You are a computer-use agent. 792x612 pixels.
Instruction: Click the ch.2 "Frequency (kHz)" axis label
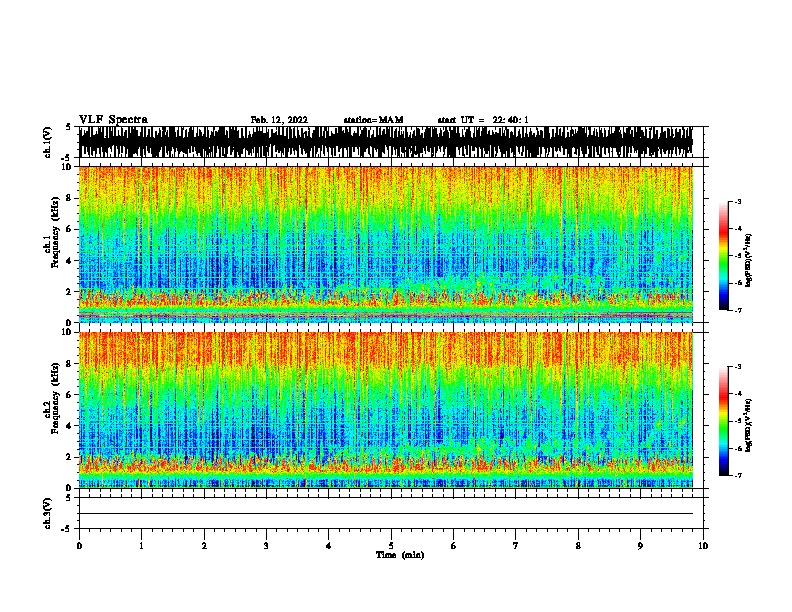55,398
